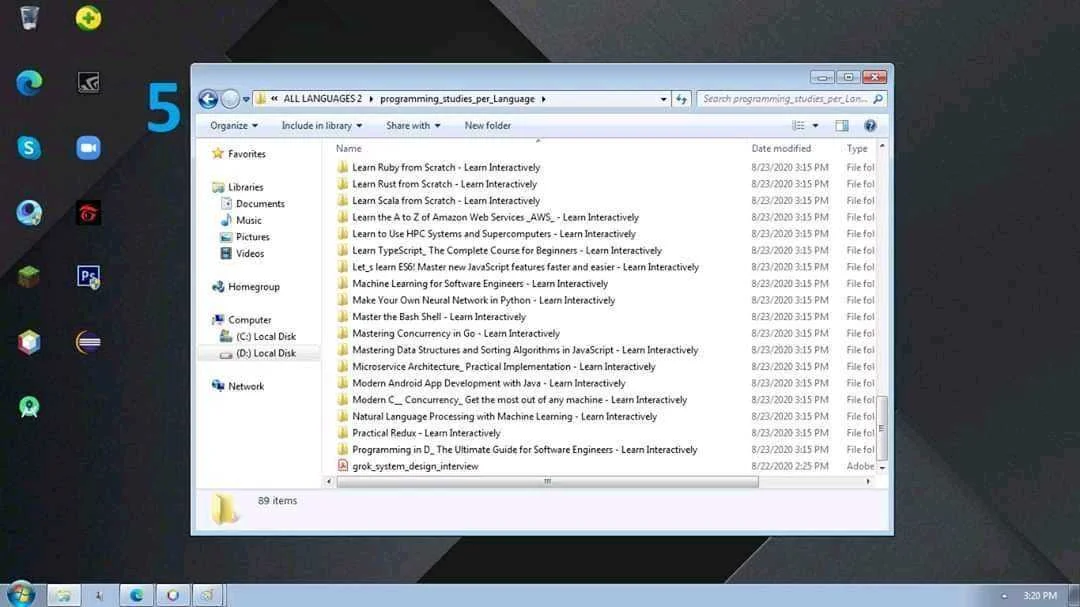Viewport: 1080px width, 607px height.
Task: Click the search magnifier icon
Action: pos(878,99)
